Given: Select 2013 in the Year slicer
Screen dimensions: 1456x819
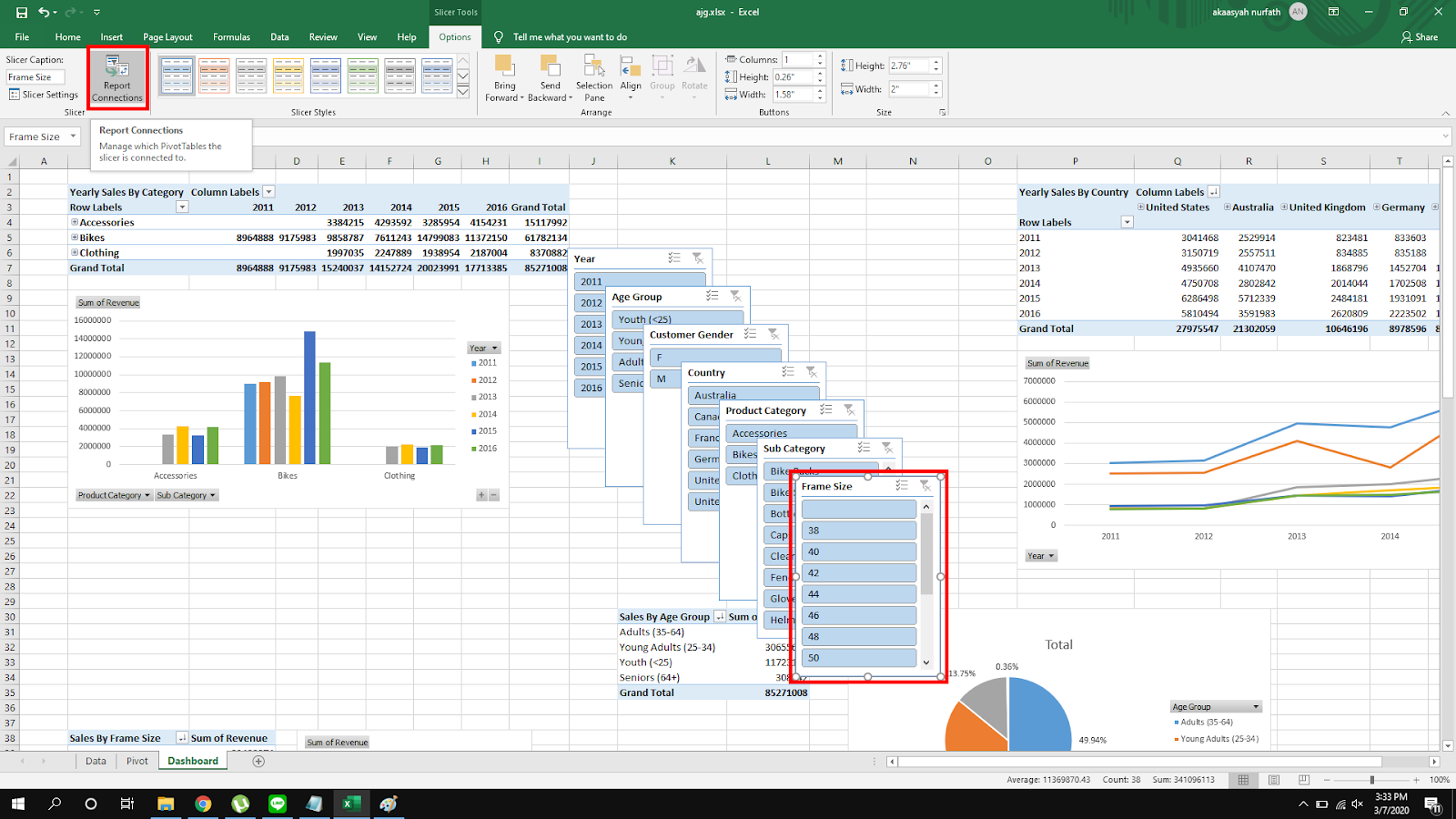Looking at the screenshot, I should 591,324.
